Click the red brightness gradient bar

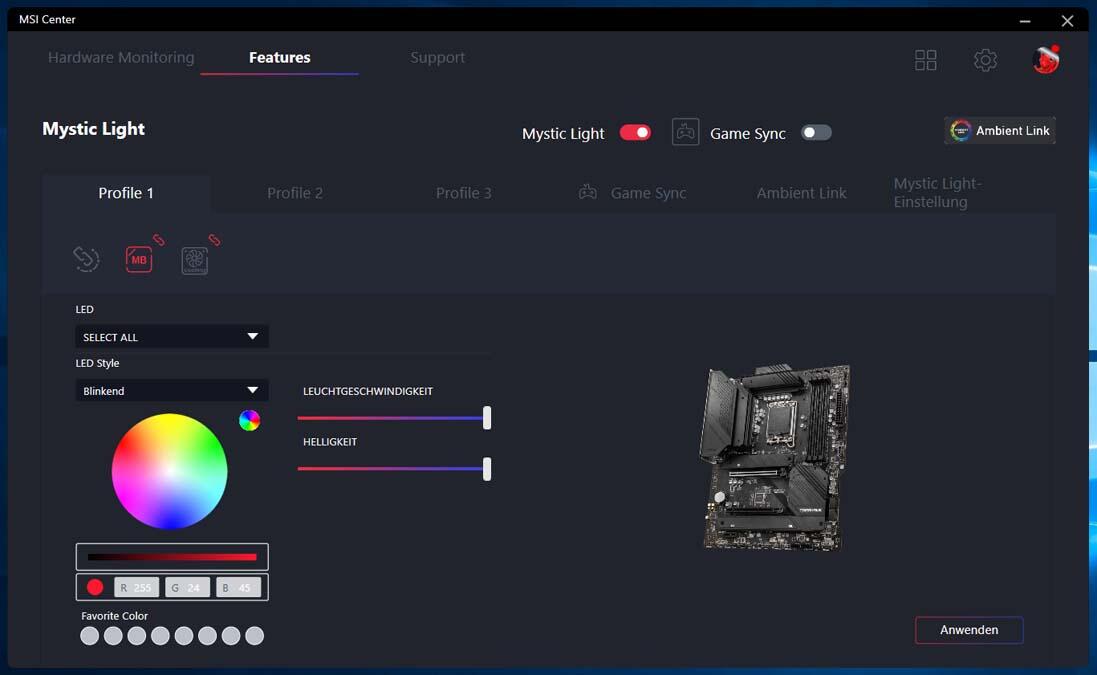click(172, 557)
